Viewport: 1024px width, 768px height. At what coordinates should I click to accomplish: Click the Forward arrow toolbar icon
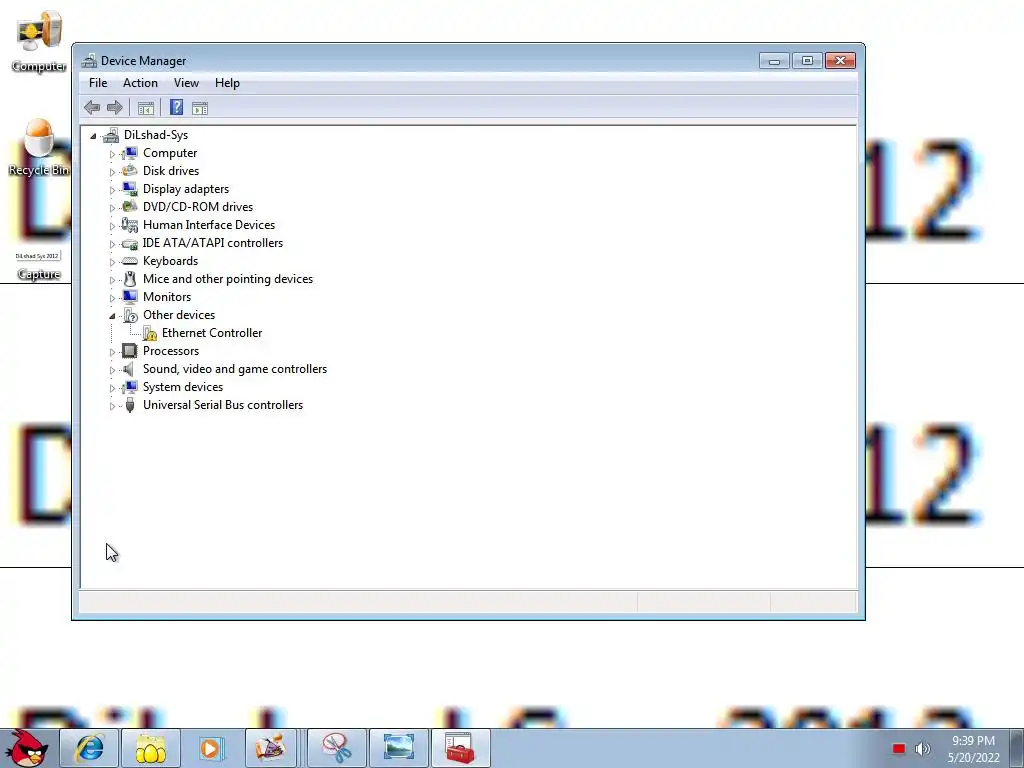tap(114, 108)
